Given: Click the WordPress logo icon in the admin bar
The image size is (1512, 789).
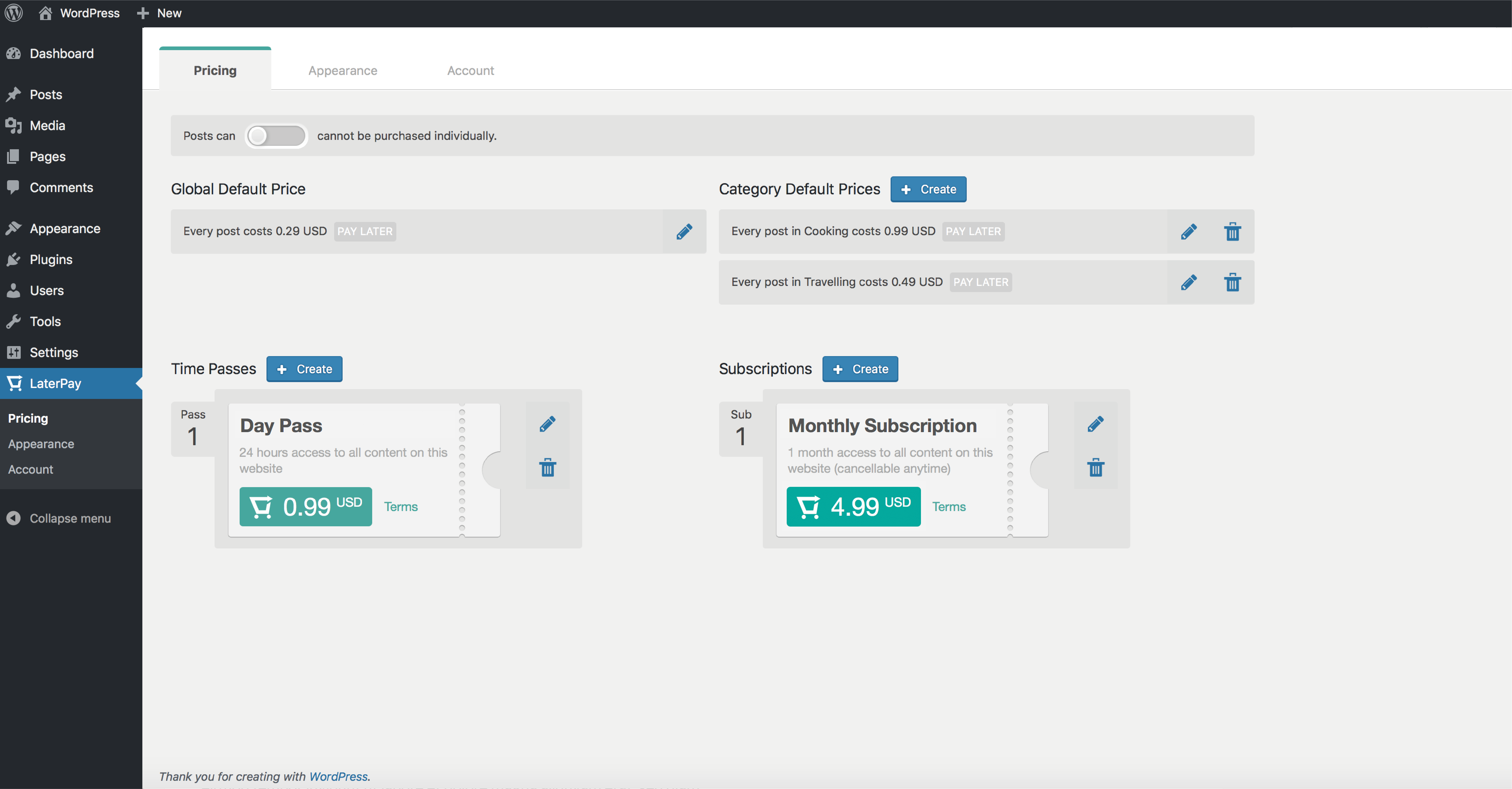Looking at the screenshot, I should tap(13, 13).
